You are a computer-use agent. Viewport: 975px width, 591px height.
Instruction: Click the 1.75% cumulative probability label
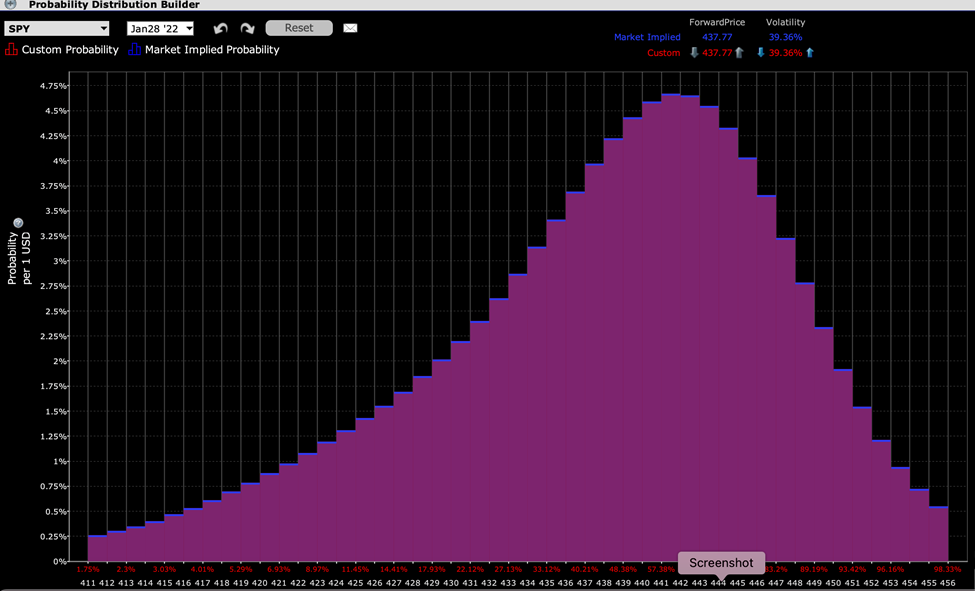tap(88, 569)
